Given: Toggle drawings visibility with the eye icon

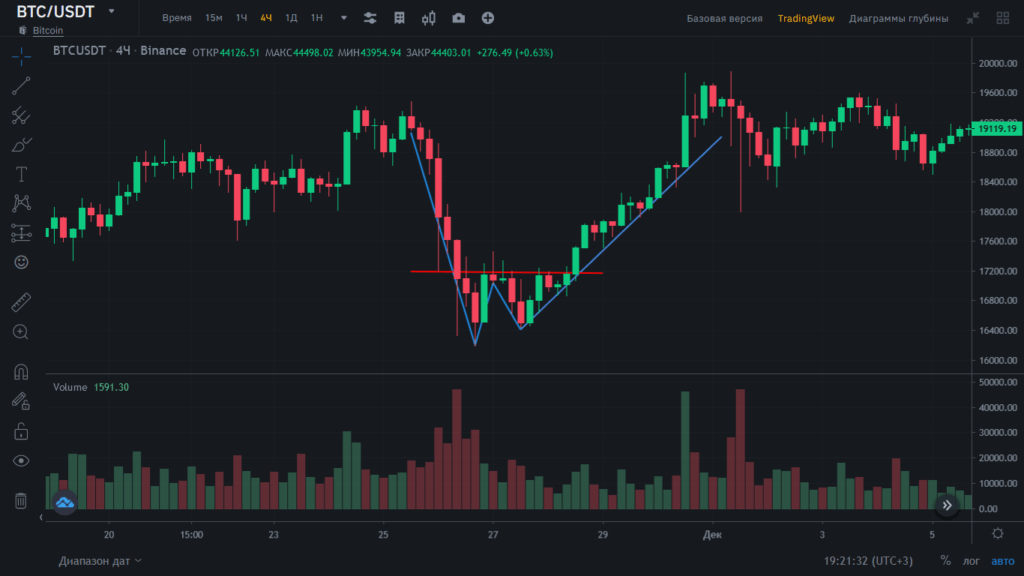Looking at the screenshot, I should pos(21,461).
